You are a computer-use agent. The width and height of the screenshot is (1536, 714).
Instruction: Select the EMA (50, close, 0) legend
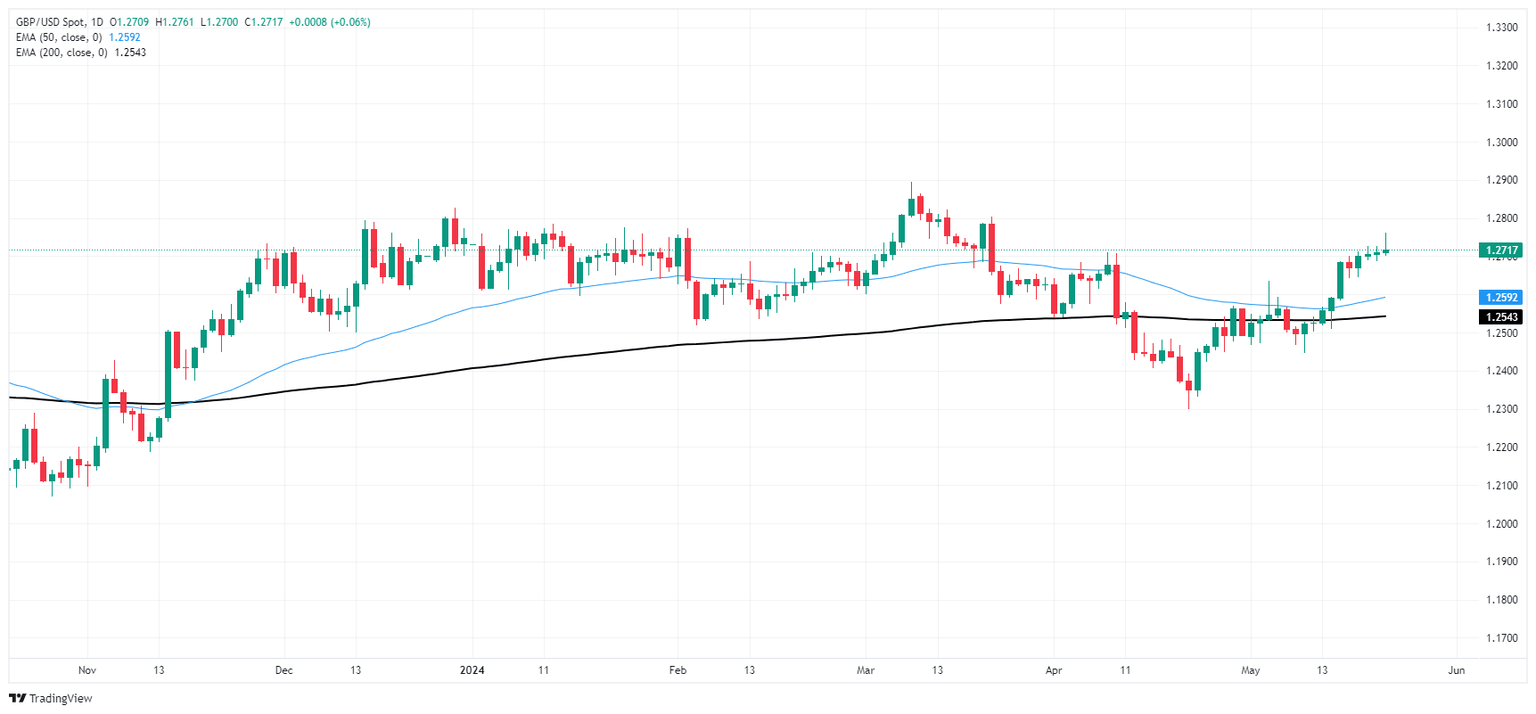click(59, 37)
